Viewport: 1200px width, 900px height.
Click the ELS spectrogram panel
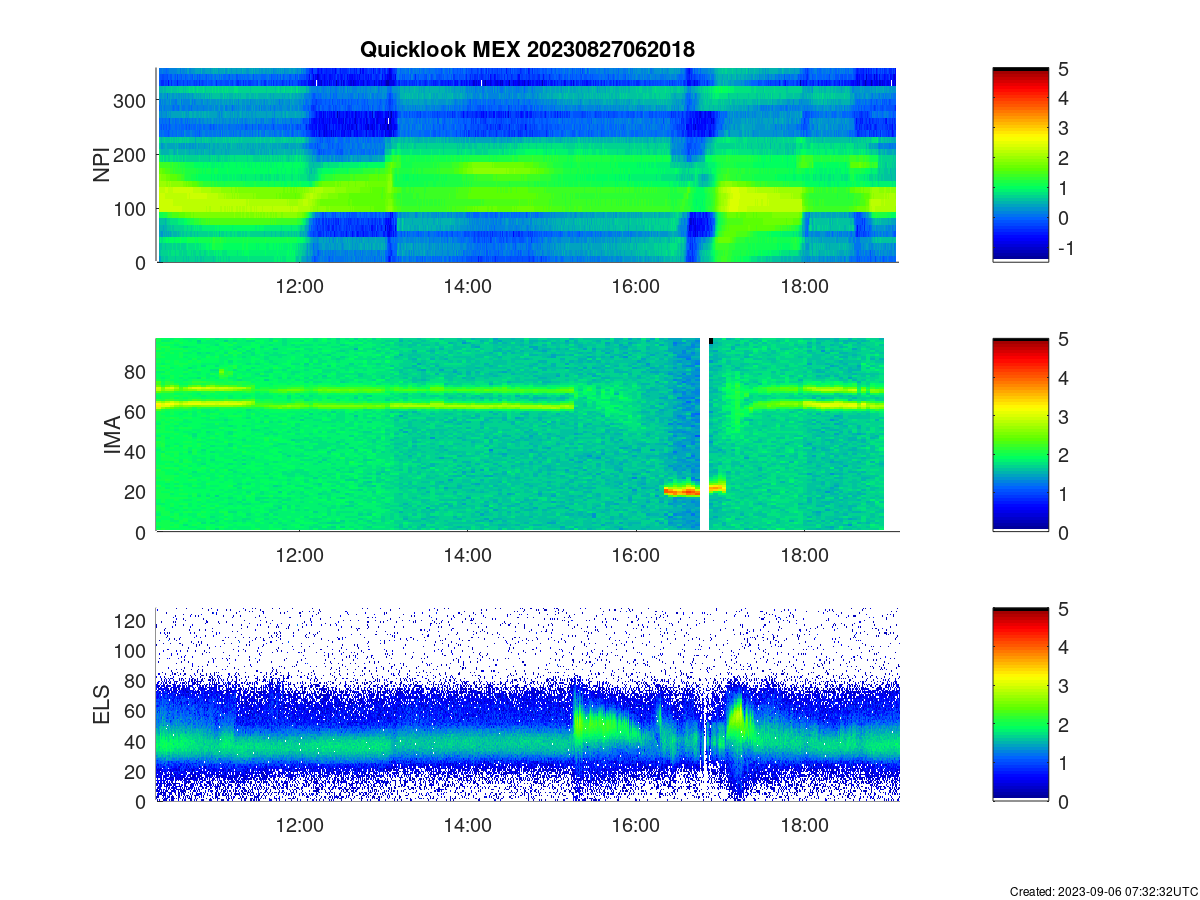point(527,705)
